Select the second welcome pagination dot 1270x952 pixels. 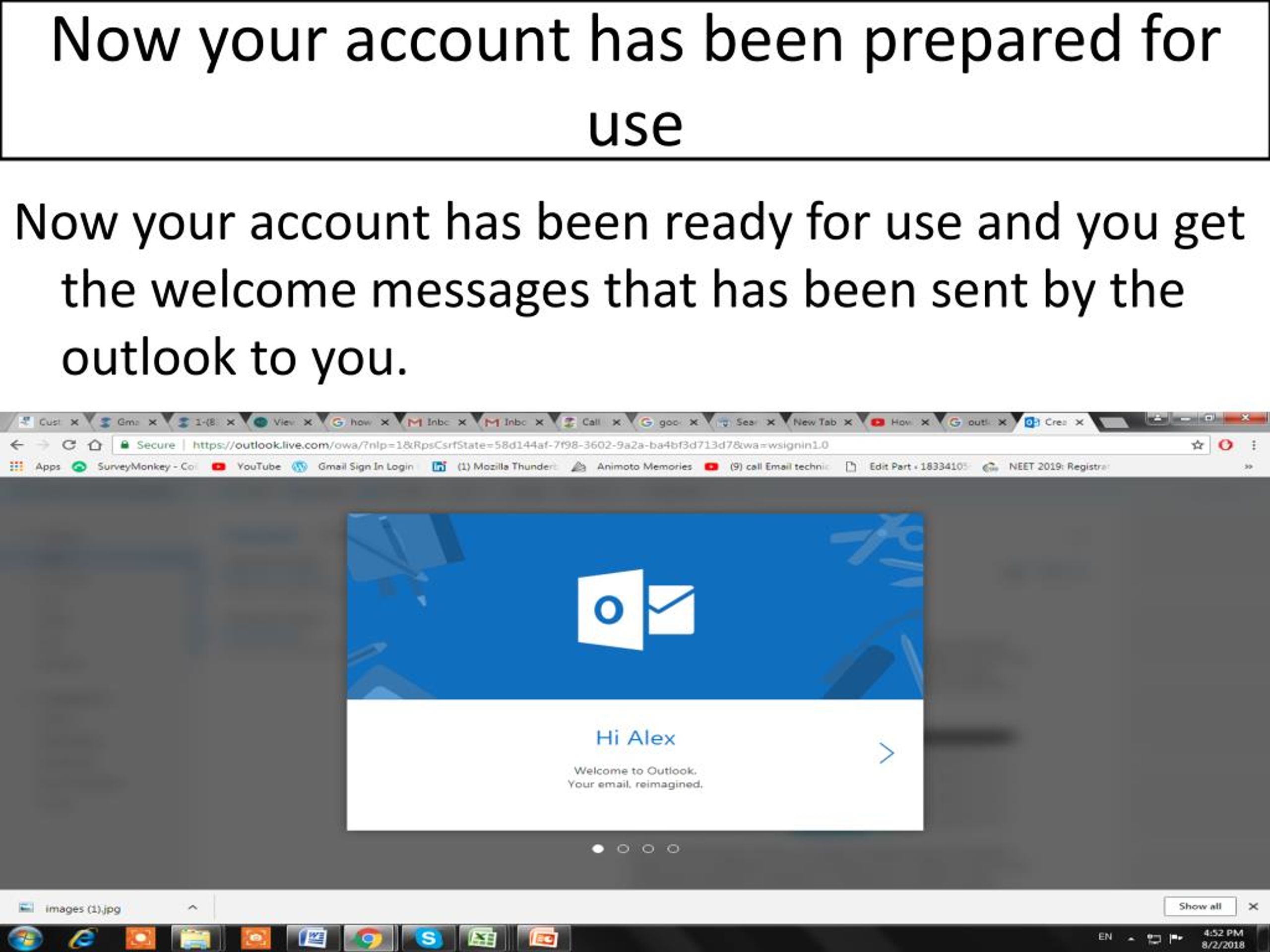tap(623, 849)
